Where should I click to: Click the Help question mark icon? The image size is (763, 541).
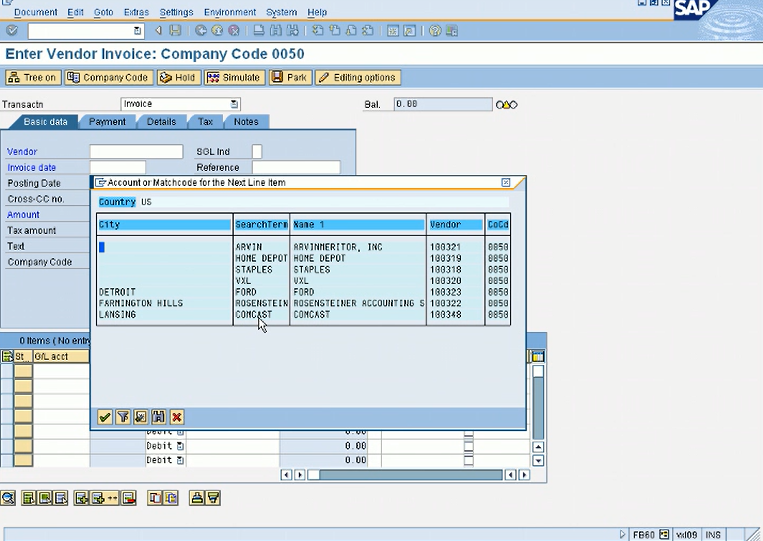(435, 31)
